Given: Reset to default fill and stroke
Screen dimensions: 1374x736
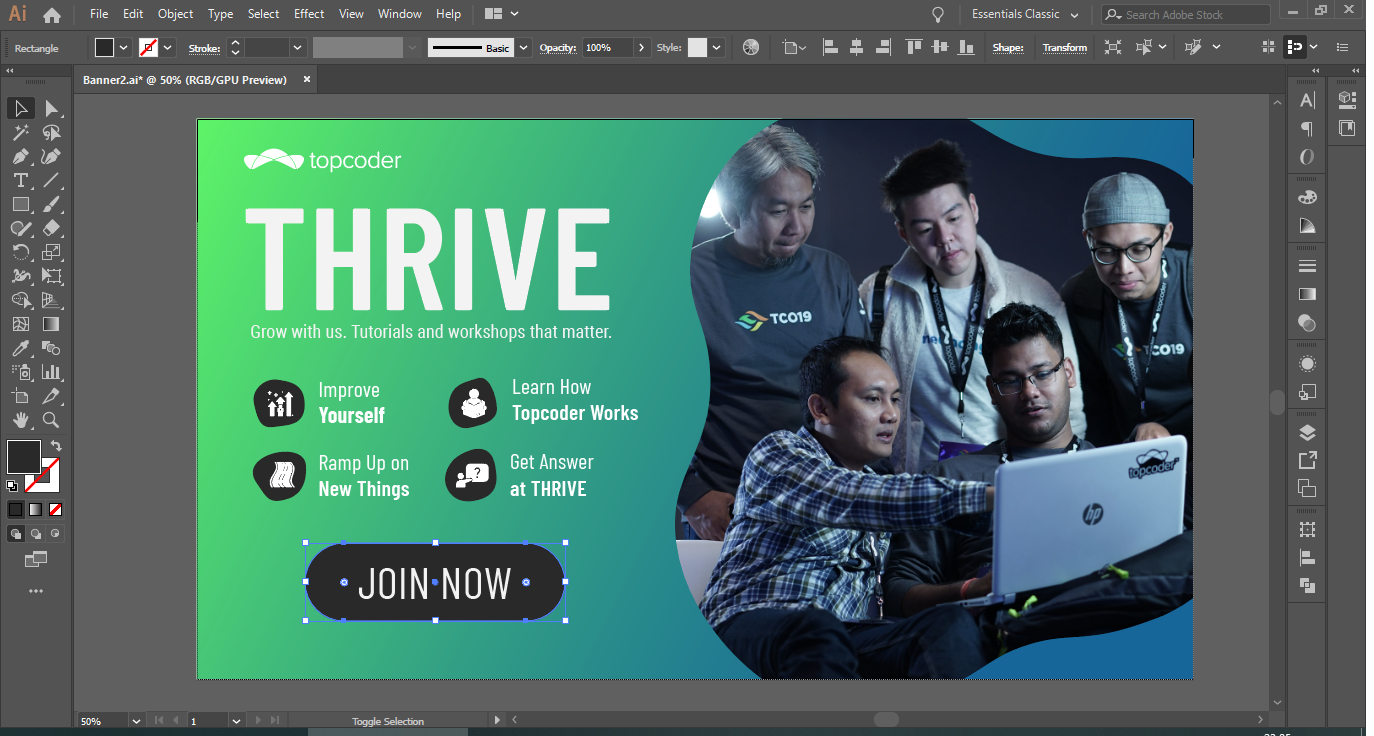Looking at the screenshot, I should (x=12, y=486).
